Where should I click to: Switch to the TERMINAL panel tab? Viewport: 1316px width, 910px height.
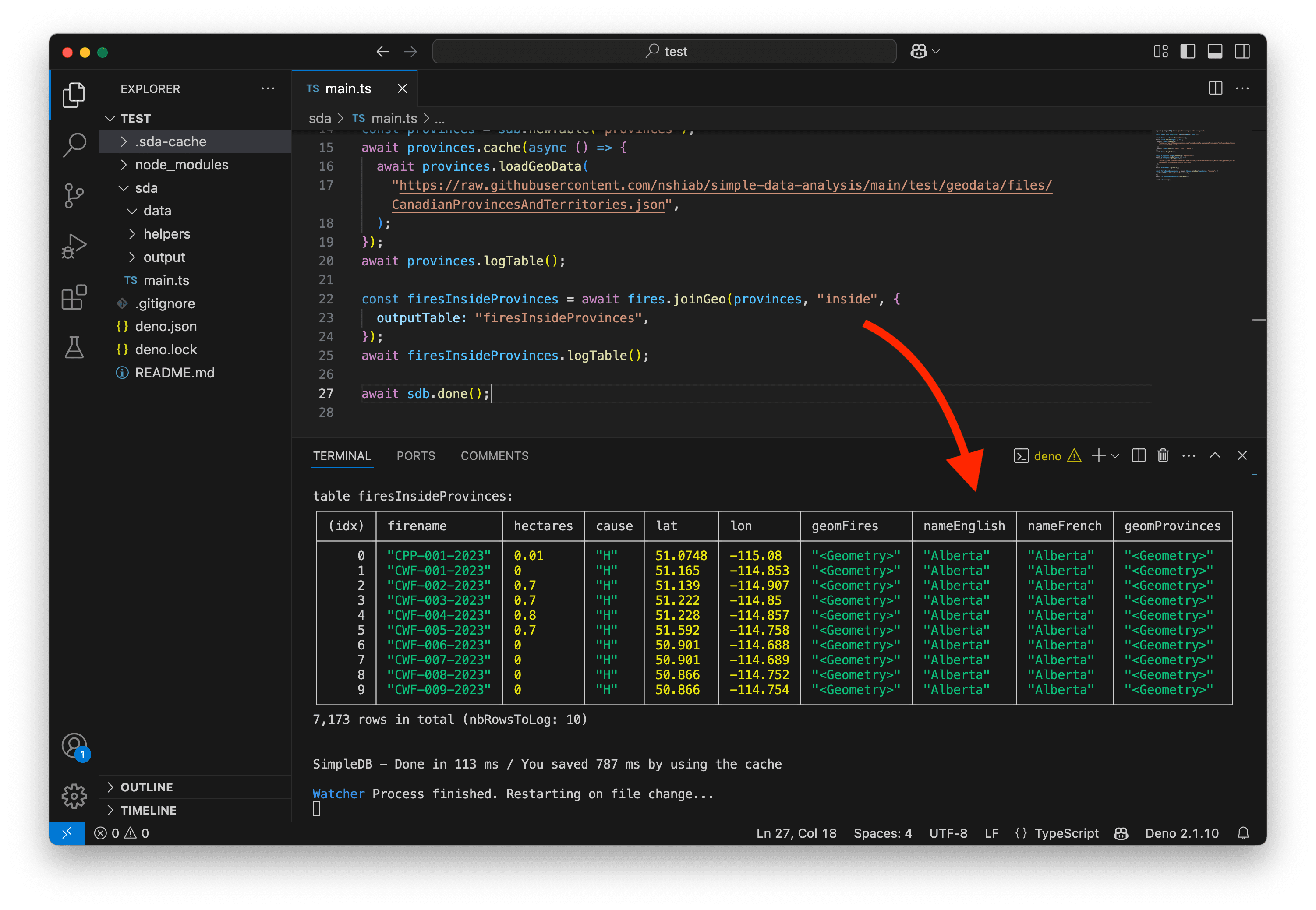342,456
